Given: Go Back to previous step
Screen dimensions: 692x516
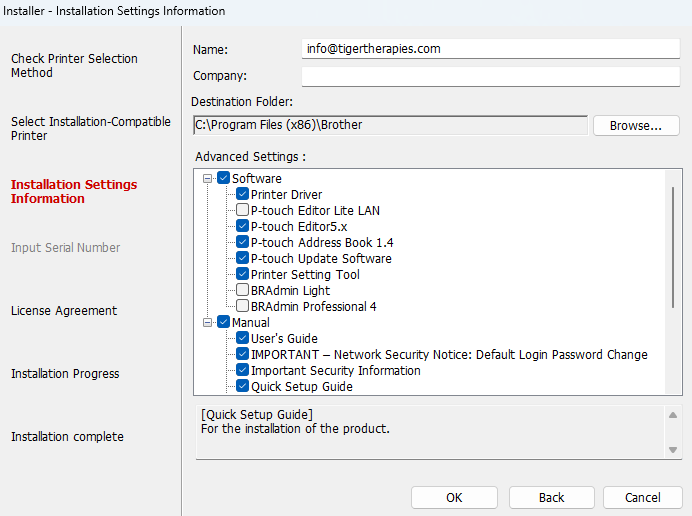Looking at the screenshot, I should point(552,497).
